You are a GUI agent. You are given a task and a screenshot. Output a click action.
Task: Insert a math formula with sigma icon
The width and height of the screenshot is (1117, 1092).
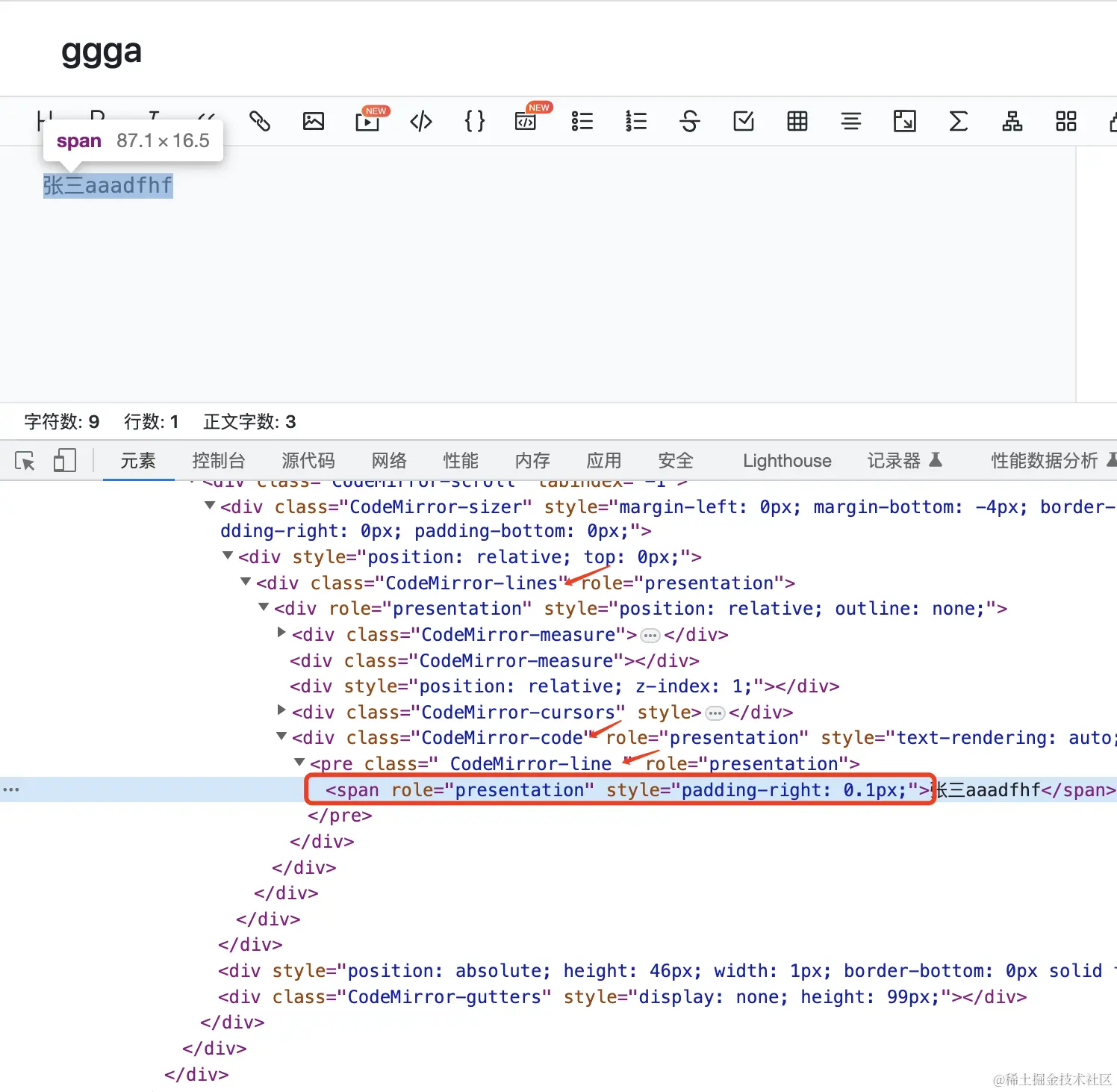(959, 121)
